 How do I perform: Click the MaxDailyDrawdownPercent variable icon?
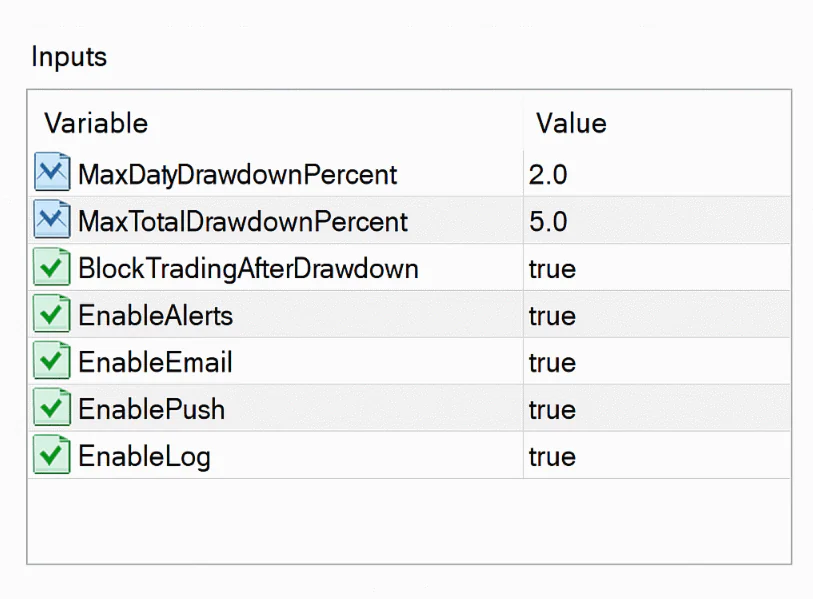point(52,172)
